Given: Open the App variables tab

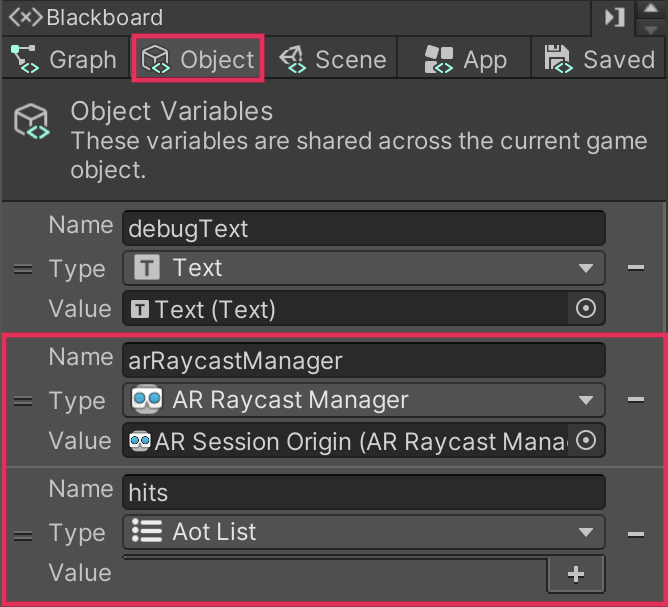Looking at the screenshot, I should tap(465, 59).
